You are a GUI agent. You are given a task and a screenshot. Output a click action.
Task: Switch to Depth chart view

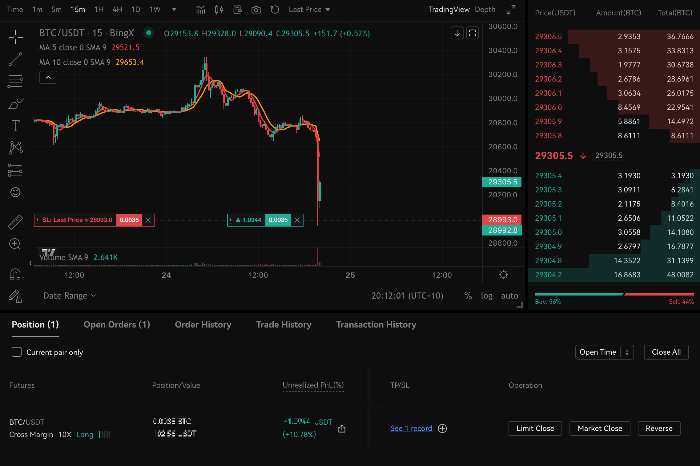click(485, 9)
